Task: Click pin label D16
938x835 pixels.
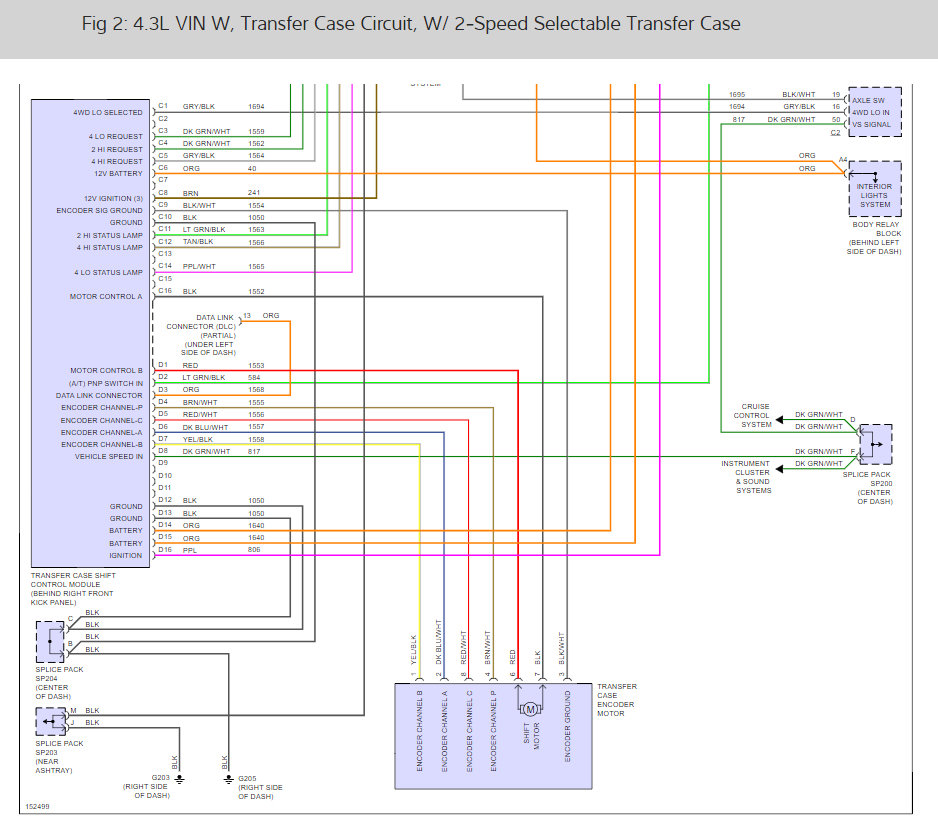Action: [165, 549]
